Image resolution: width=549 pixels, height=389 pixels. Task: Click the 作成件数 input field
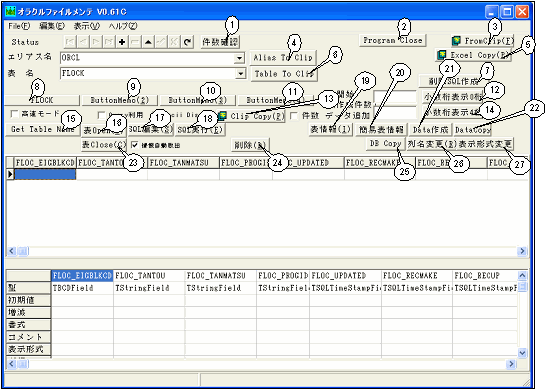coord(395,112)
